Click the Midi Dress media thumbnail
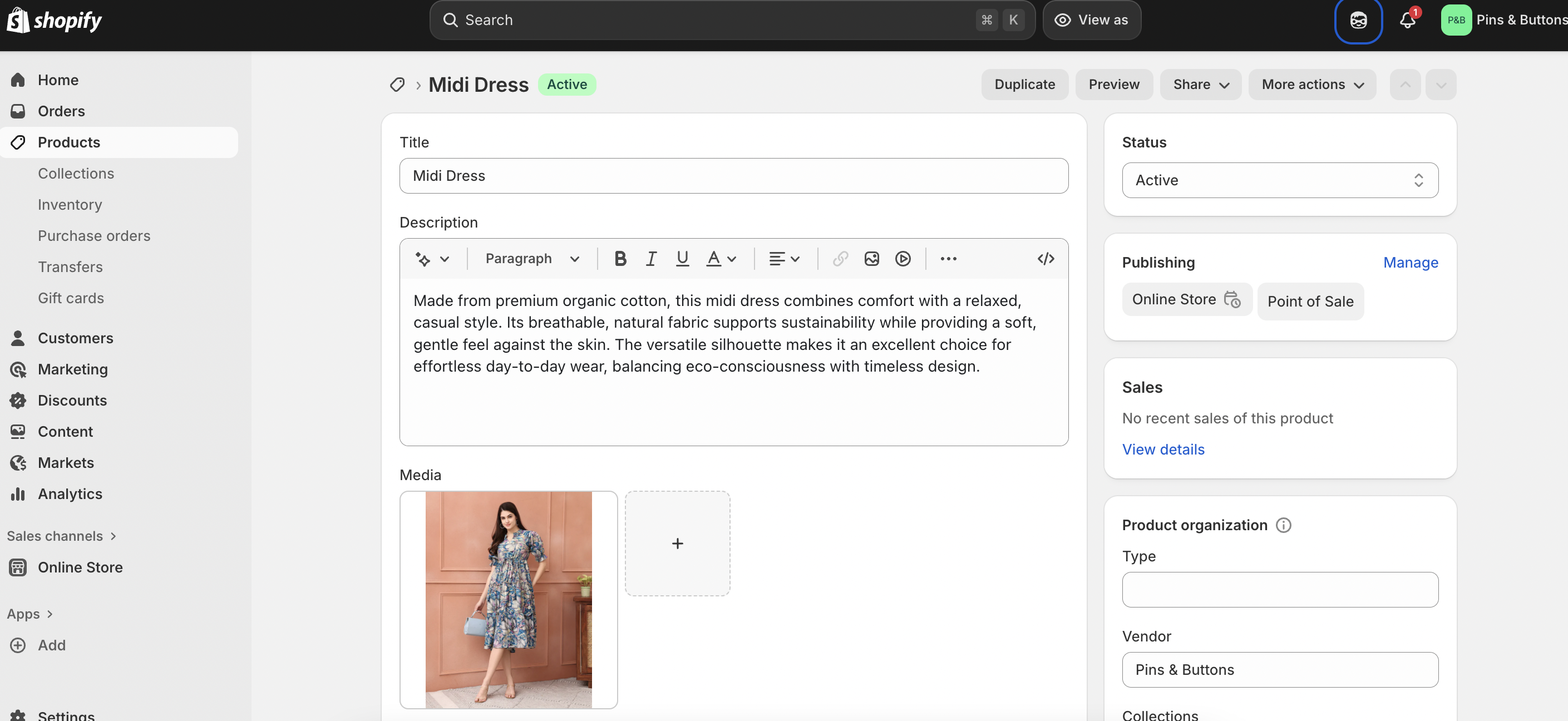The image size is (1568, 721). coord(507,599)
